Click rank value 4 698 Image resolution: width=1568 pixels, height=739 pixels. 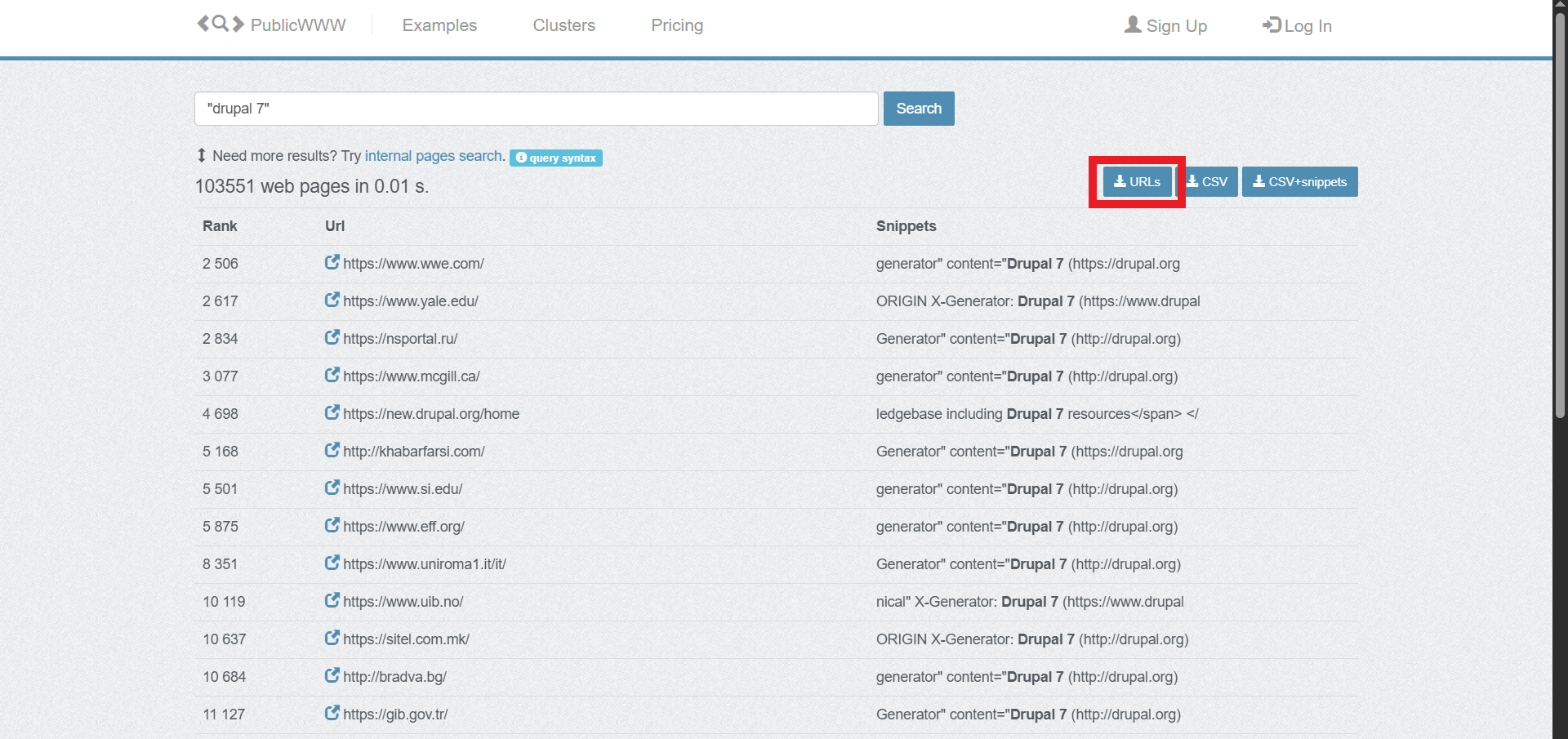point(220,414)
